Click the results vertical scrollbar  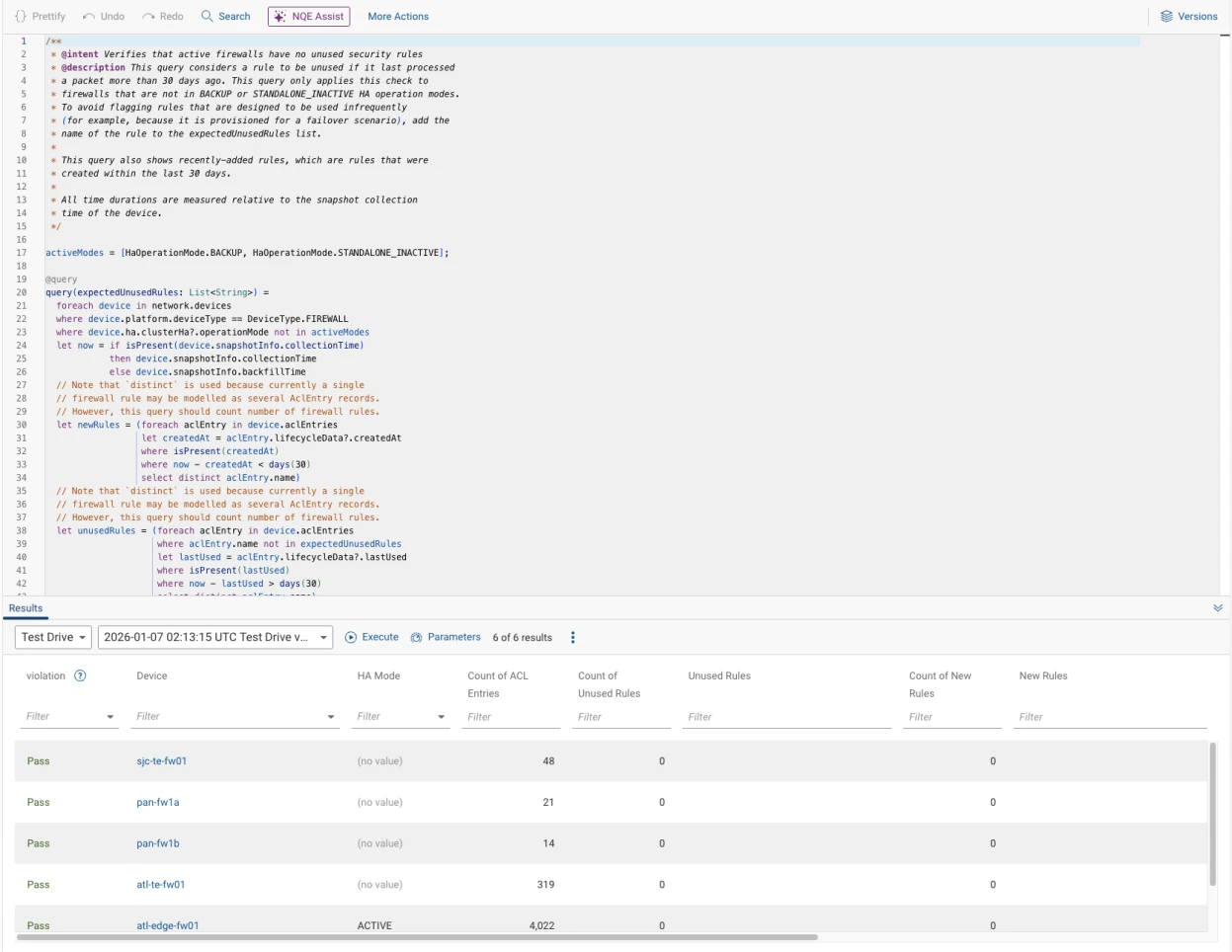[1213, 815]
